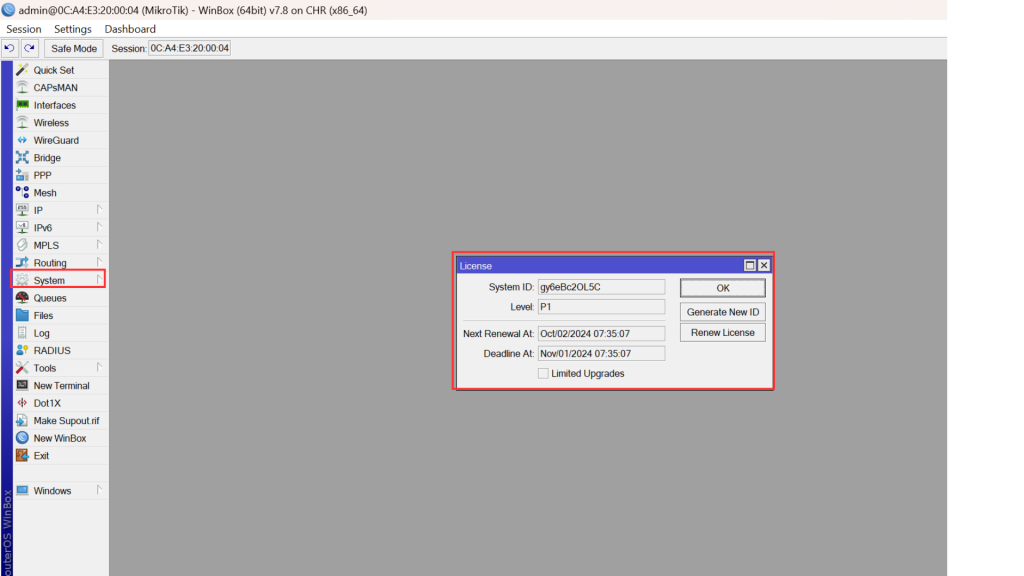Click the RADIUS icon in sidebar
The height and width of the screenshot is (576, 1024).
tap(22, 350)
